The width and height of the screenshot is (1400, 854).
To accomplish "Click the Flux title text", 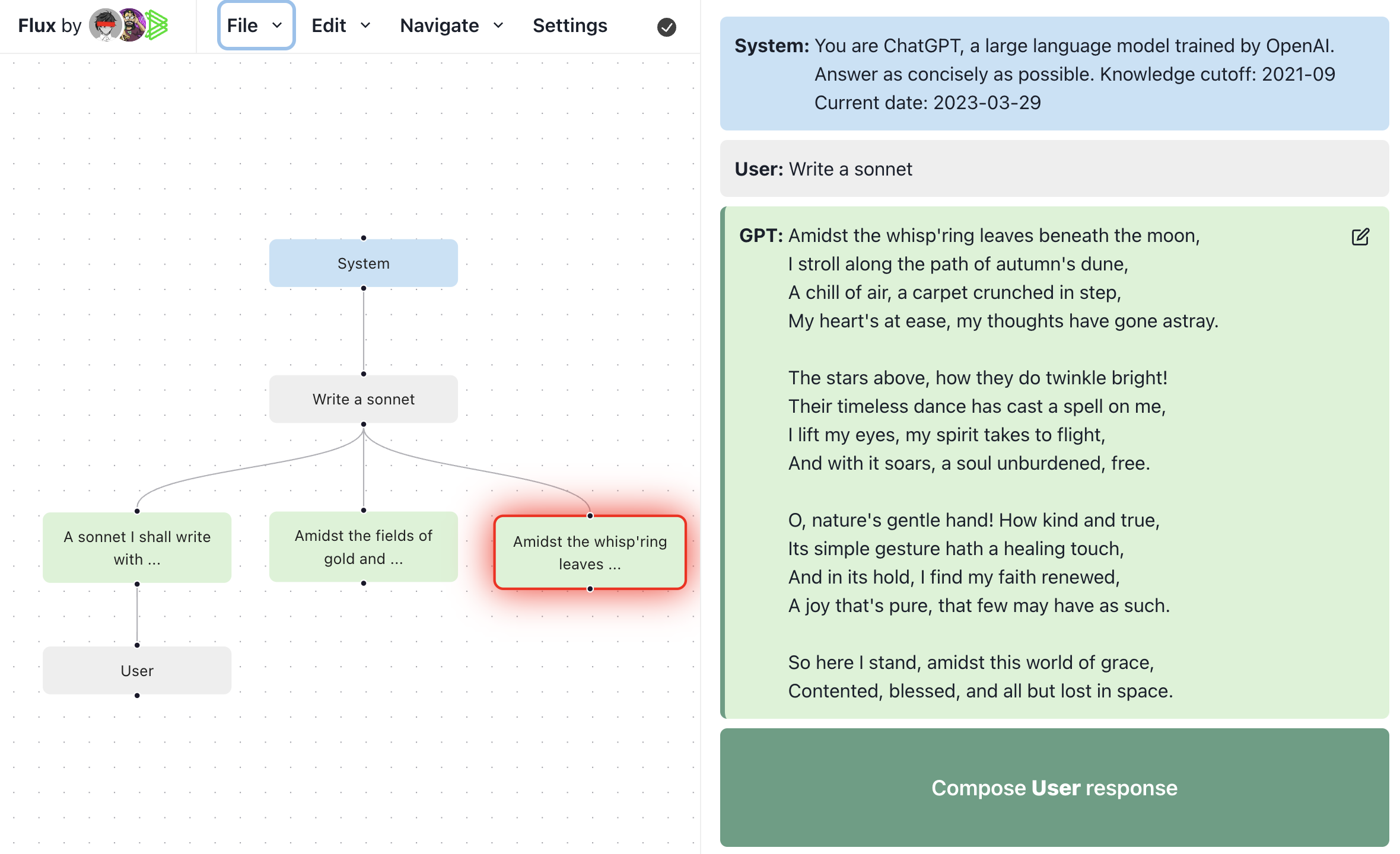I will [37, 26].
